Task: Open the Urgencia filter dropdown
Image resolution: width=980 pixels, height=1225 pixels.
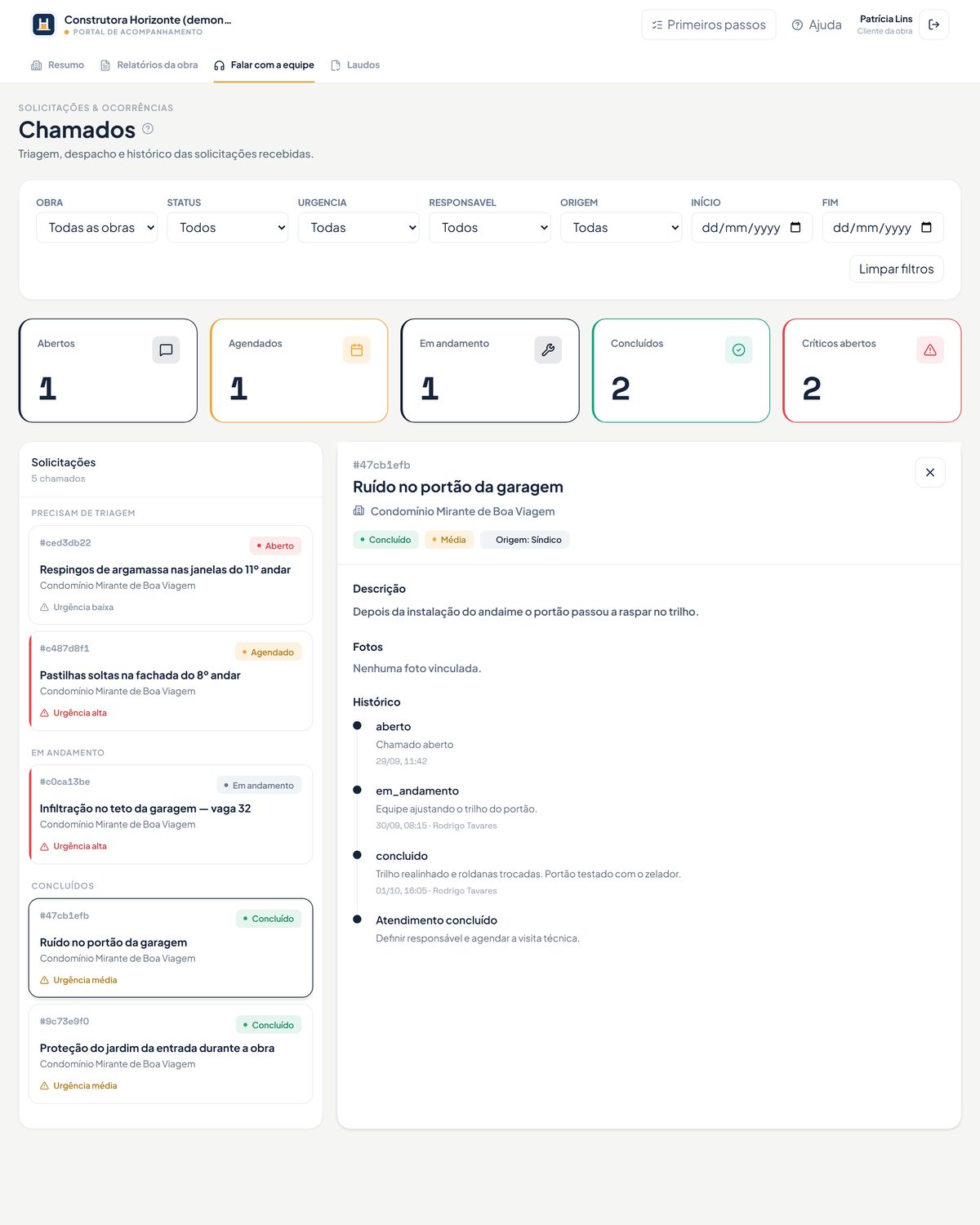Action: click(359, 227)
